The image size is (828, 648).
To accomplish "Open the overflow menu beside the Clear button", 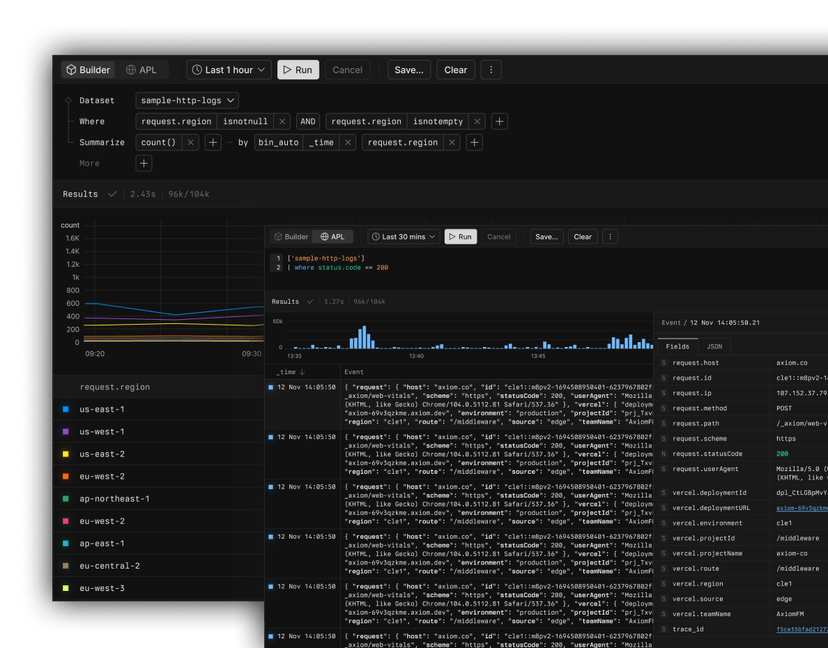I will [489, 70].
